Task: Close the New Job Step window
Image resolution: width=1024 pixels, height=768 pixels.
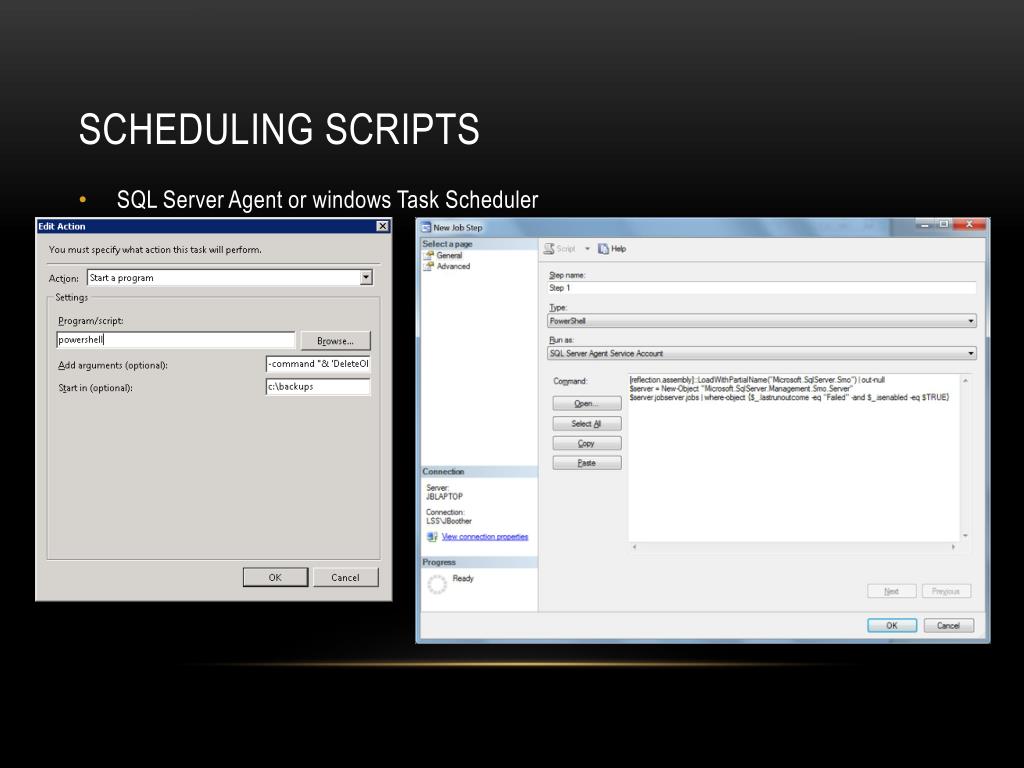Action: point(969,224)
